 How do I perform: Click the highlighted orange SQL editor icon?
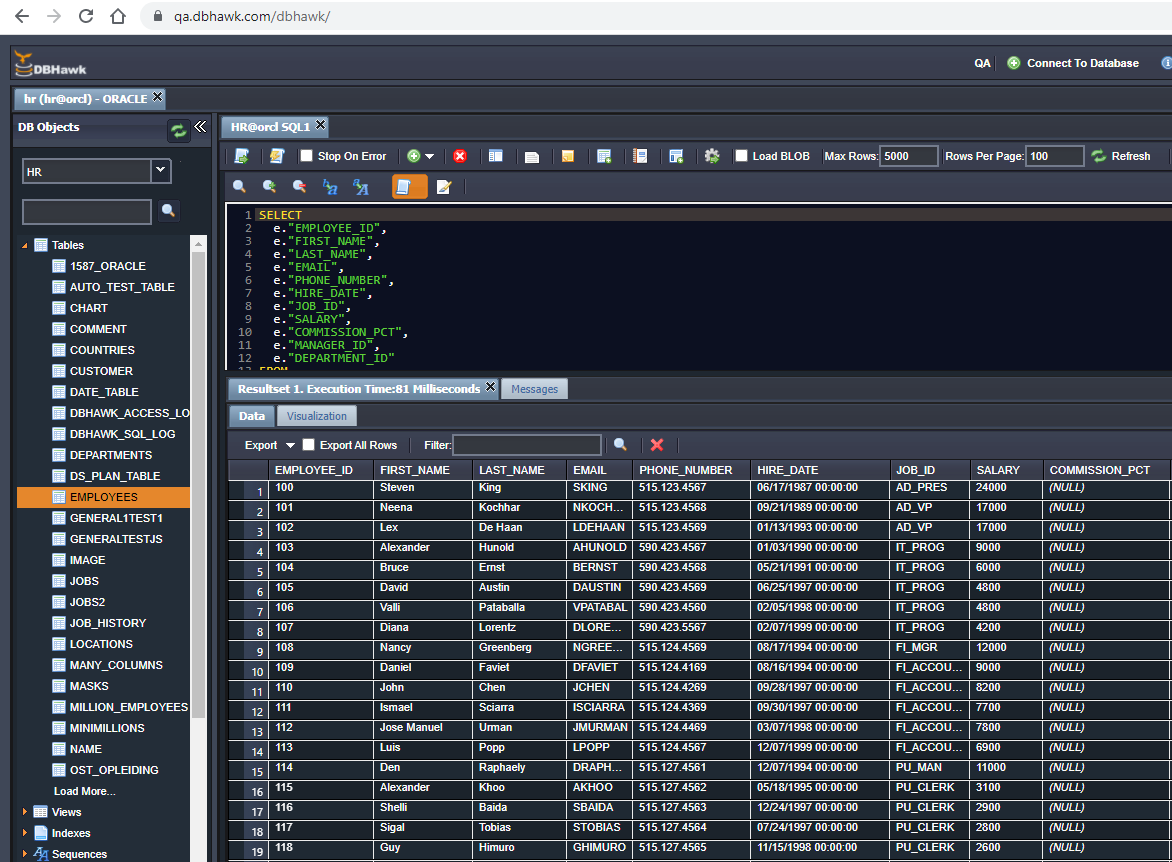410,186
